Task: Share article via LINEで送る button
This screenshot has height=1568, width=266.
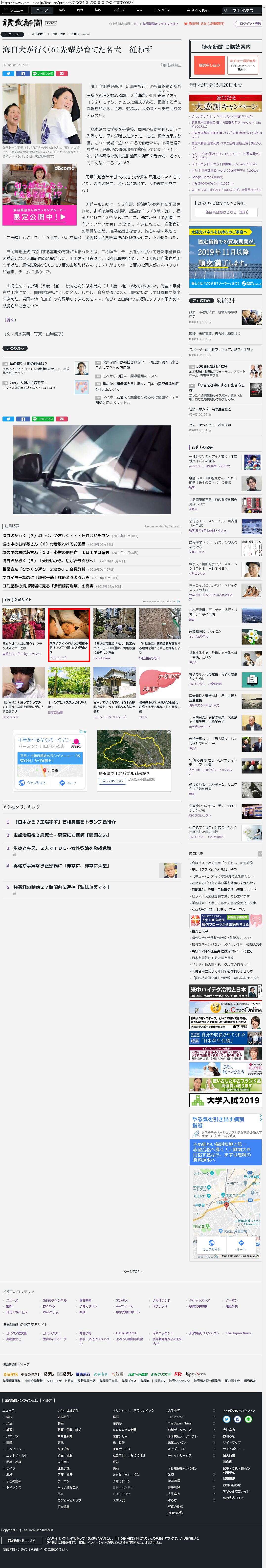Action: coord(43,74)
